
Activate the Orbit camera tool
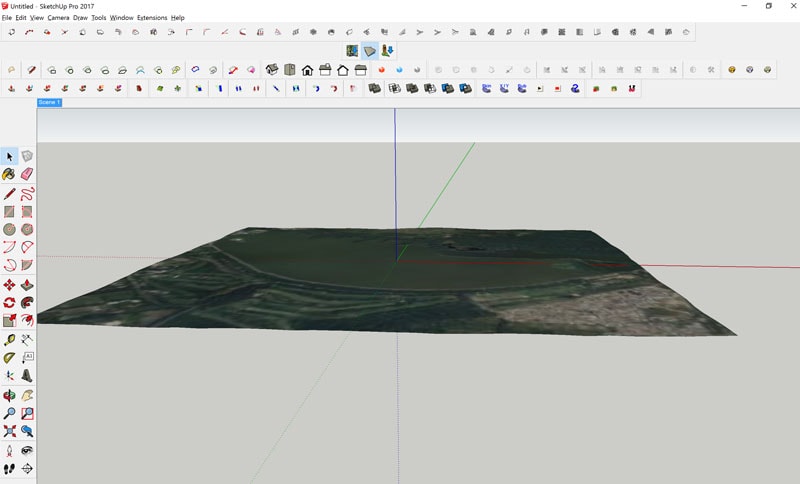[9, 395]
